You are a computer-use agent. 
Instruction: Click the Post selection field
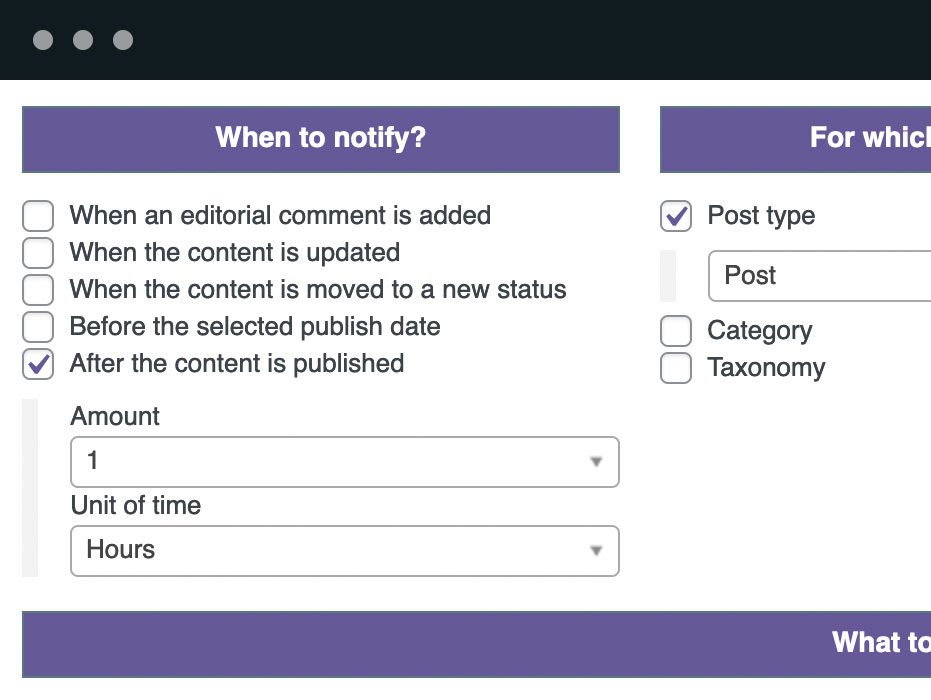[x=818, y=276]
